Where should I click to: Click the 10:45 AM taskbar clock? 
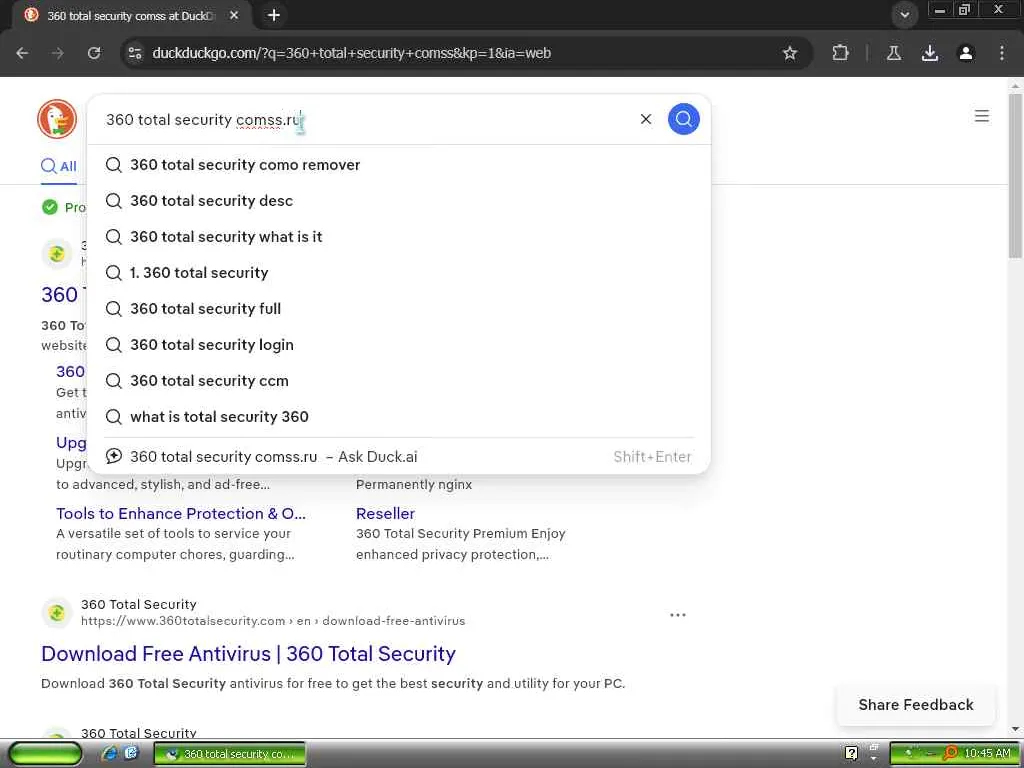pos(987,753)
